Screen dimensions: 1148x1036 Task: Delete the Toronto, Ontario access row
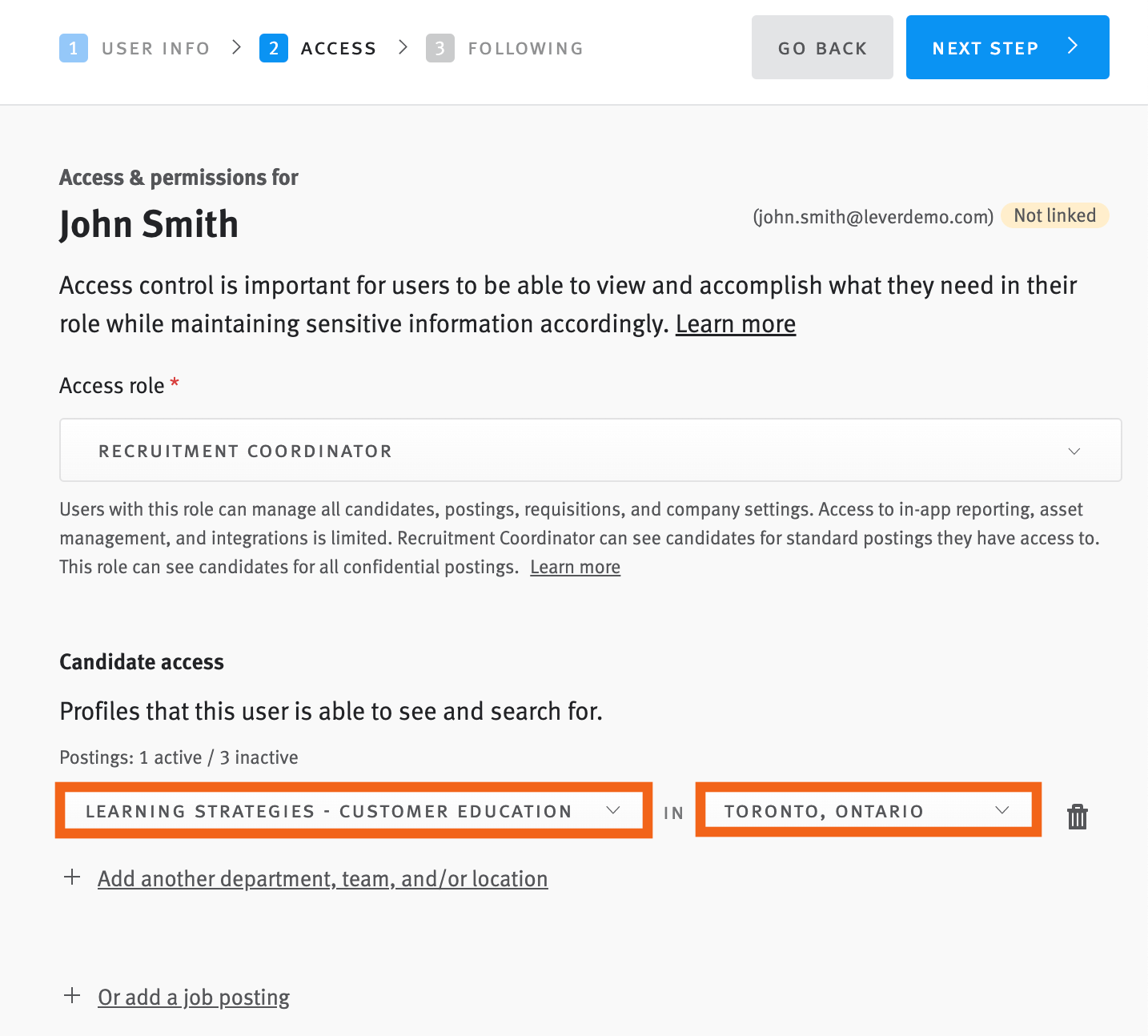click(x=1077, y=817)
